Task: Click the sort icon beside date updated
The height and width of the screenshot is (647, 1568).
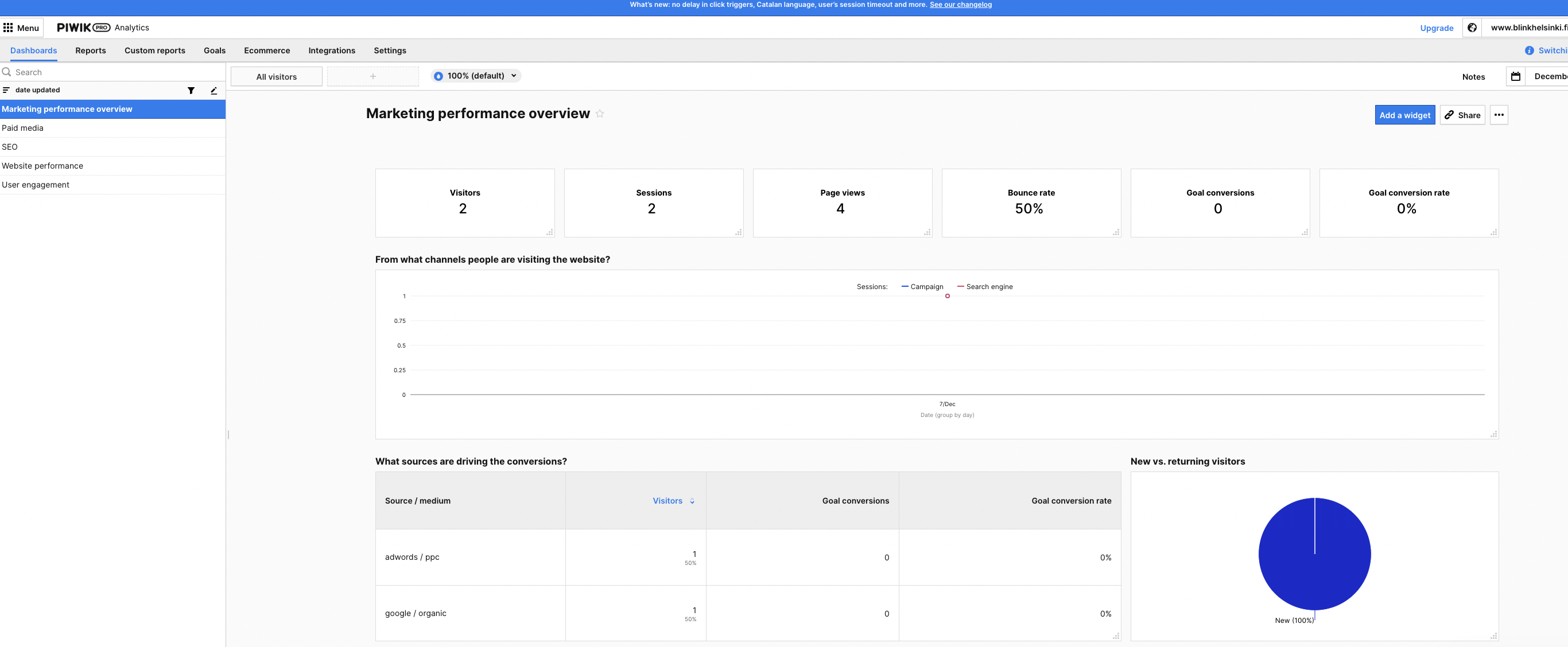Action: click(6, 90)
